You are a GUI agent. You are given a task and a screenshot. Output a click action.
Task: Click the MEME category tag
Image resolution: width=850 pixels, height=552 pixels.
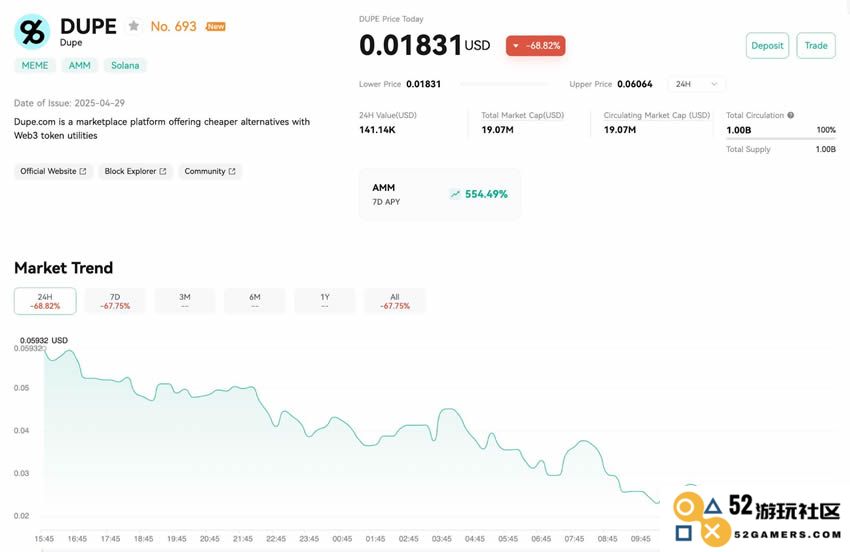point(35,65)
